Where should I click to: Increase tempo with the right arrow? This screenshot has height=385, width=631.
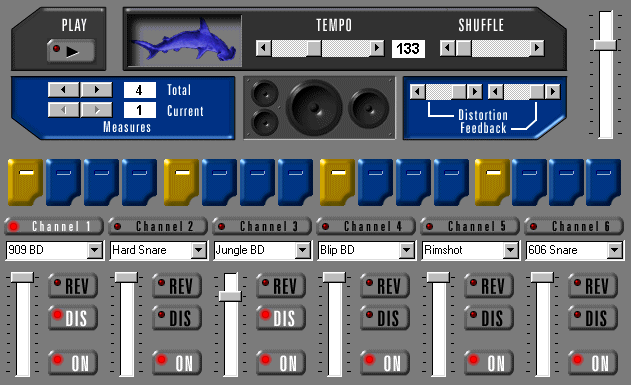click(377, 48)
